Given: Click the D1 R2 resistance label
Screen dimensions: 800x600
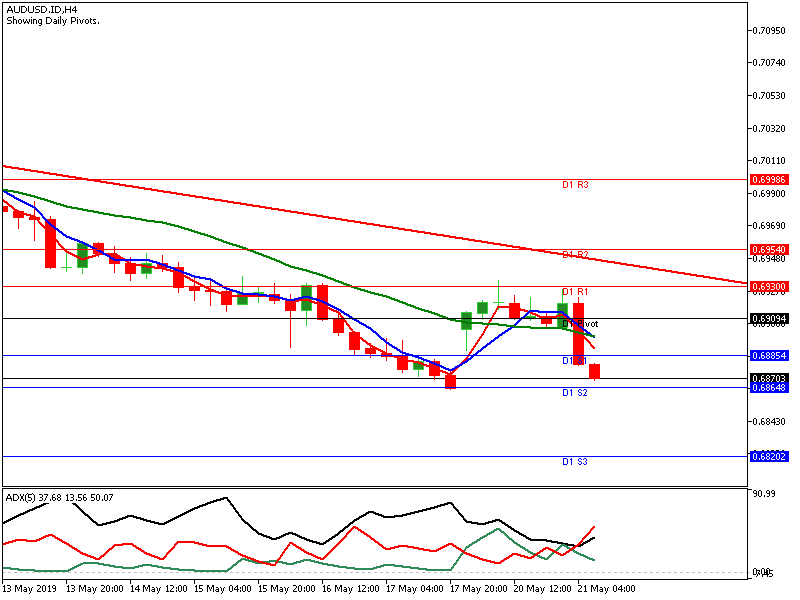Looking at the screenshot, I should pos(574,255).
